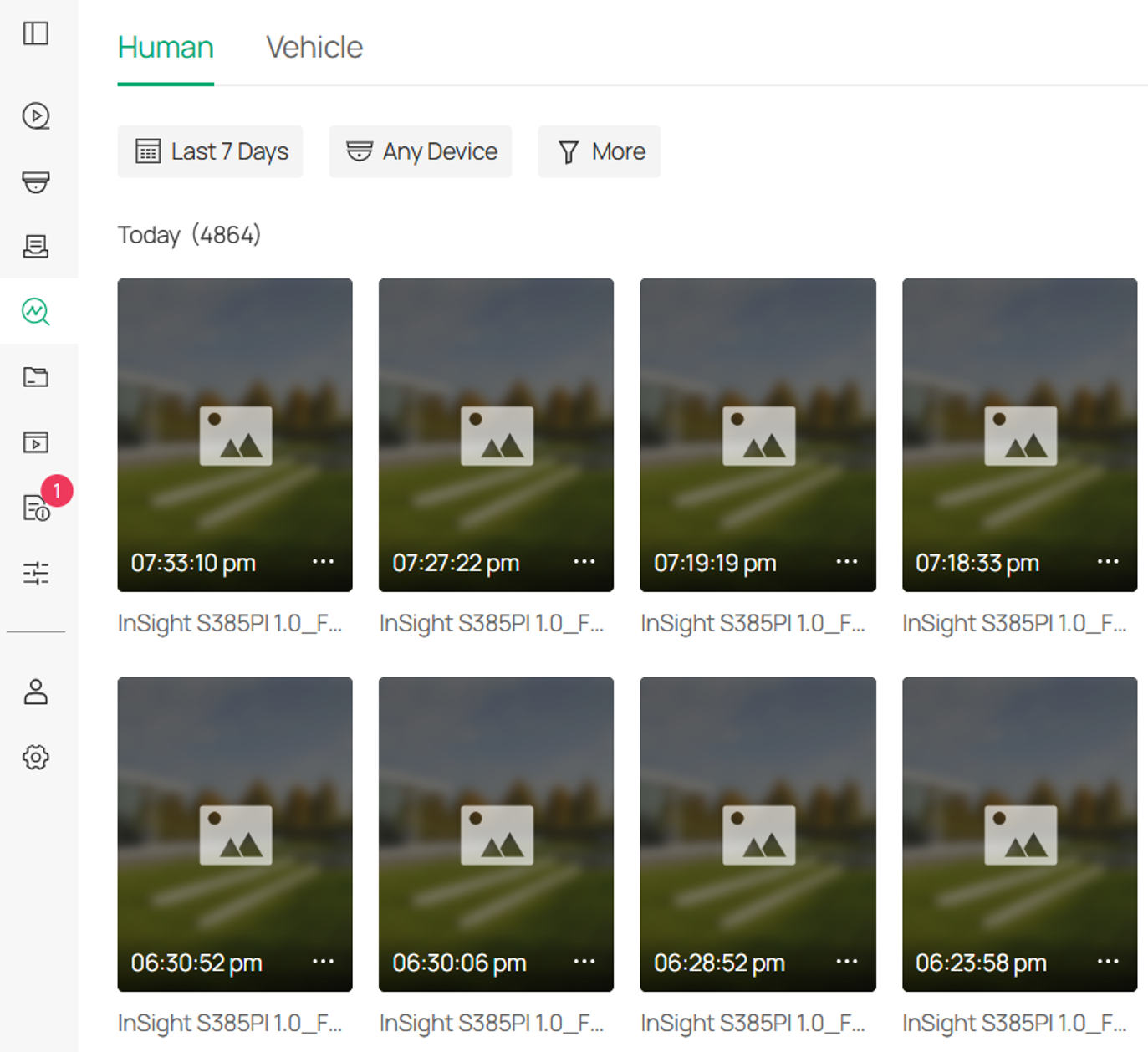Open the 07:19:19 pm event thumbnail
Viewport: 1148px width, 1052px height.
758,435
